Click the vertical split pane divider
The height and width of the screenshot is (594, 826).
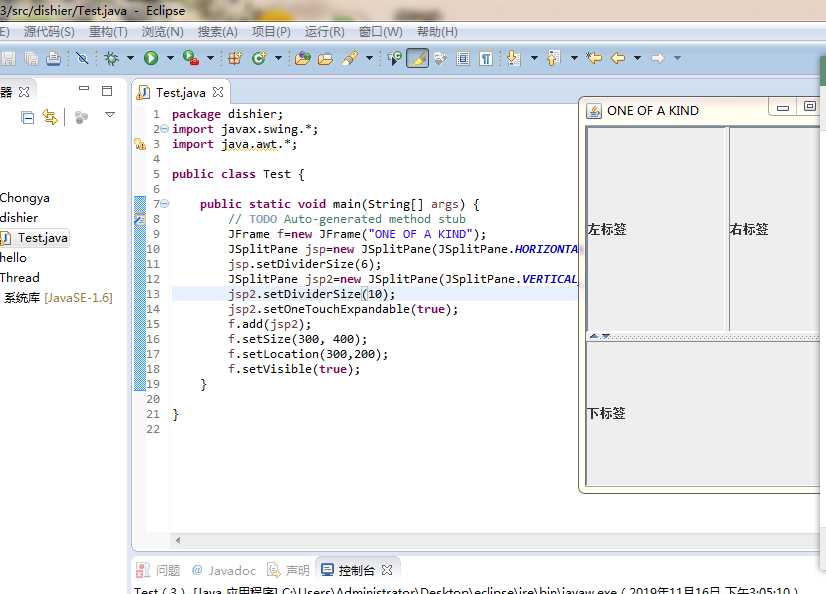pyautogui.click(x=728, y=228)
